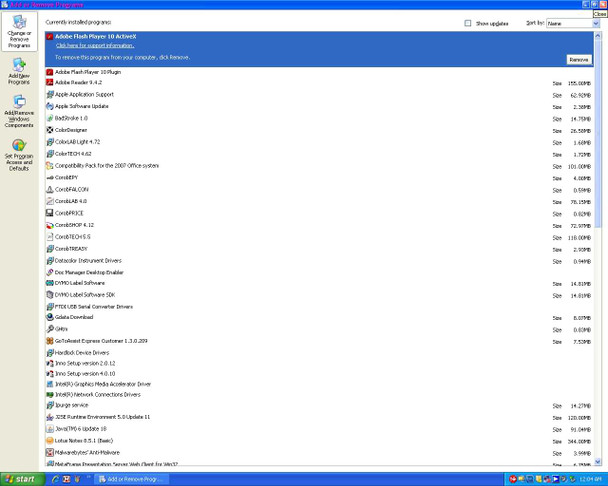Select the Inno Setup version 4.0.10 row
The image size is (608, 486).
tap(319, 374)
